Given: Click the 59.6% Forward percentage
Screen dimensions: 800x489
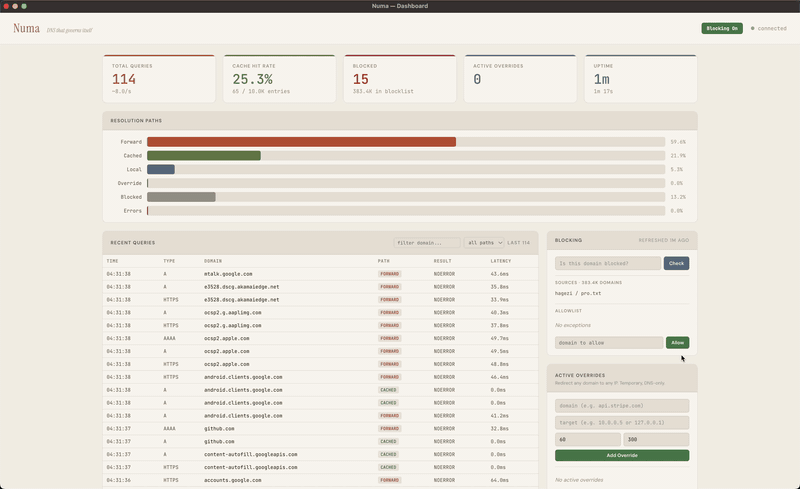Looking at the screenshot, I should pos(678,142).
